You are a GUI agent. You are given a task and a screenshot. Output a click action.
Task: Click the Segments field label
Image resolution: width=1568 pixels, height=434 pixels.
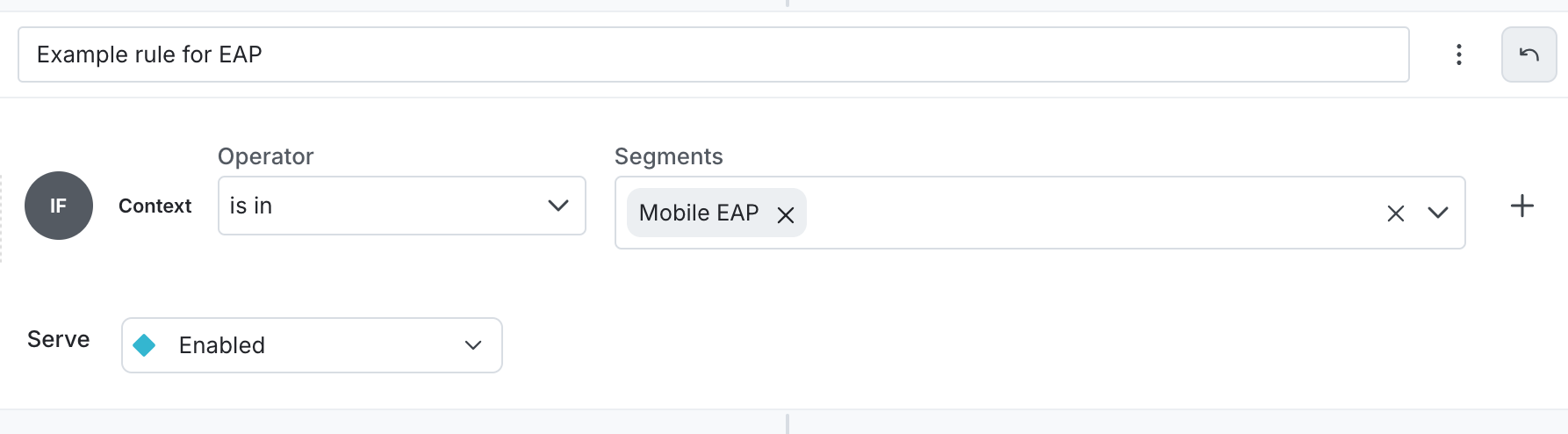[668, 156]
